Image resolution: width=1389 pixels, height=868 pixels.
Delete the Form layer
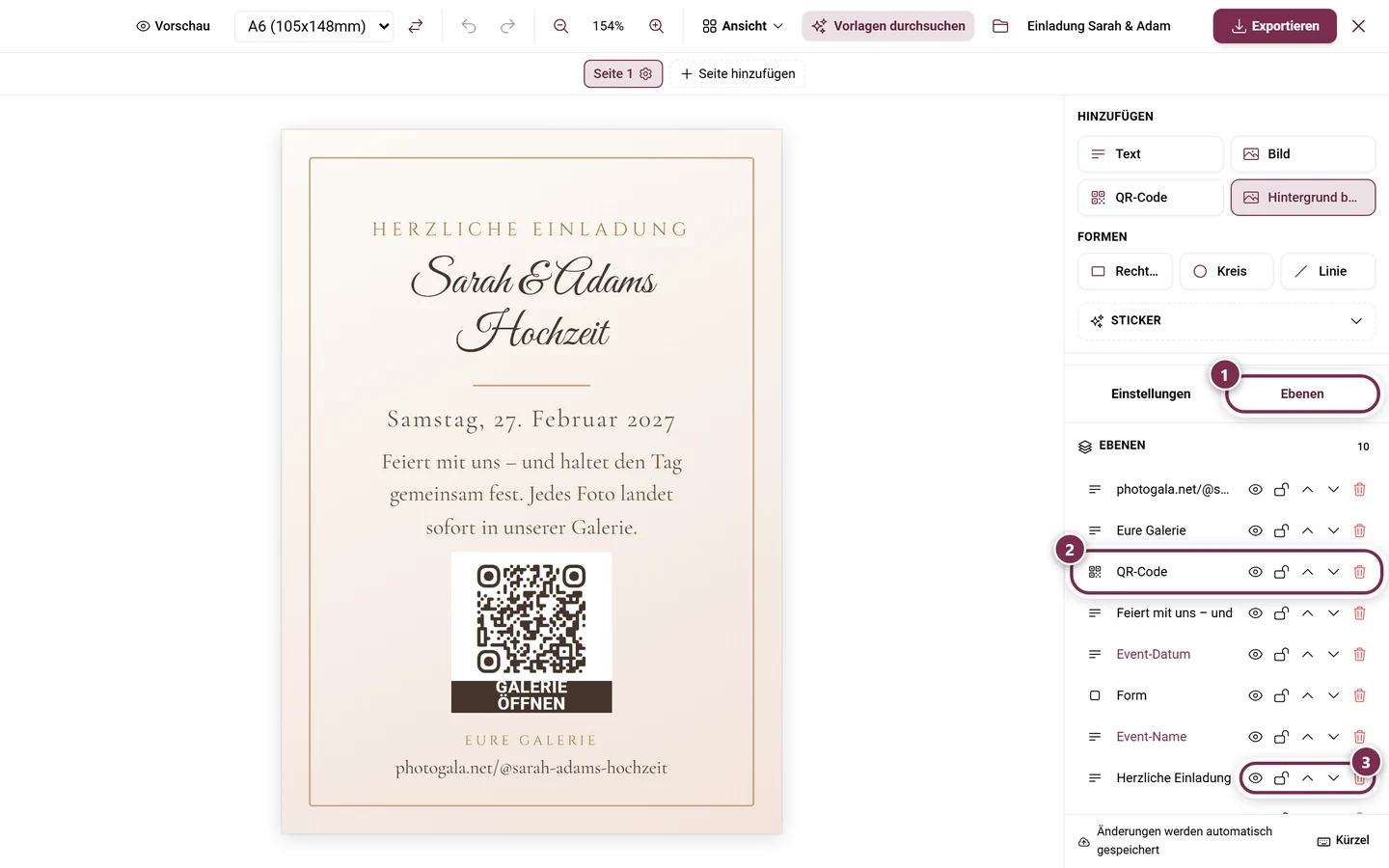click(1359, 695)
